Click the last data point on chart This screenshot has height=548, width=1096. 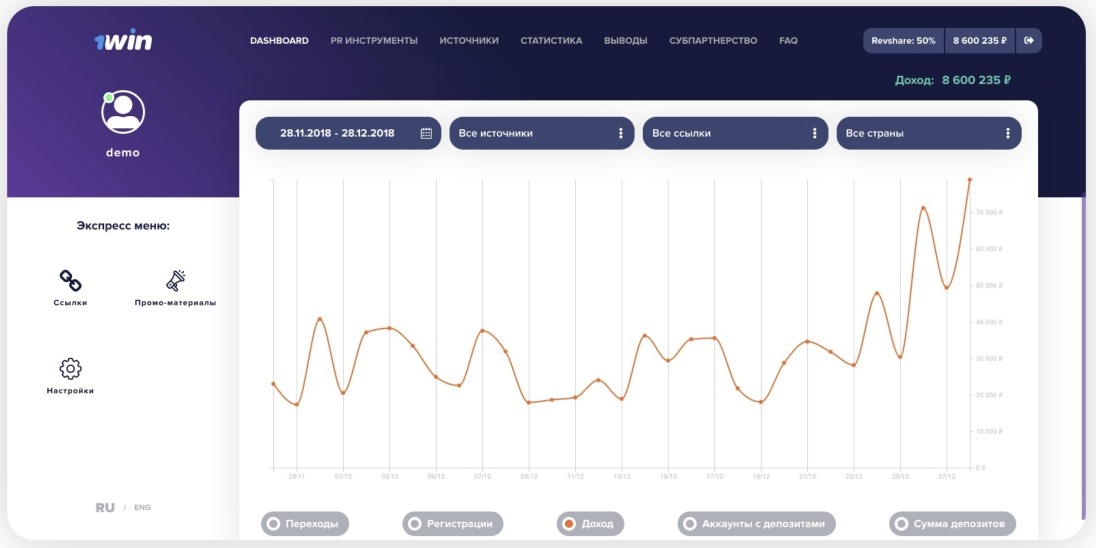(x=969, y=180)
